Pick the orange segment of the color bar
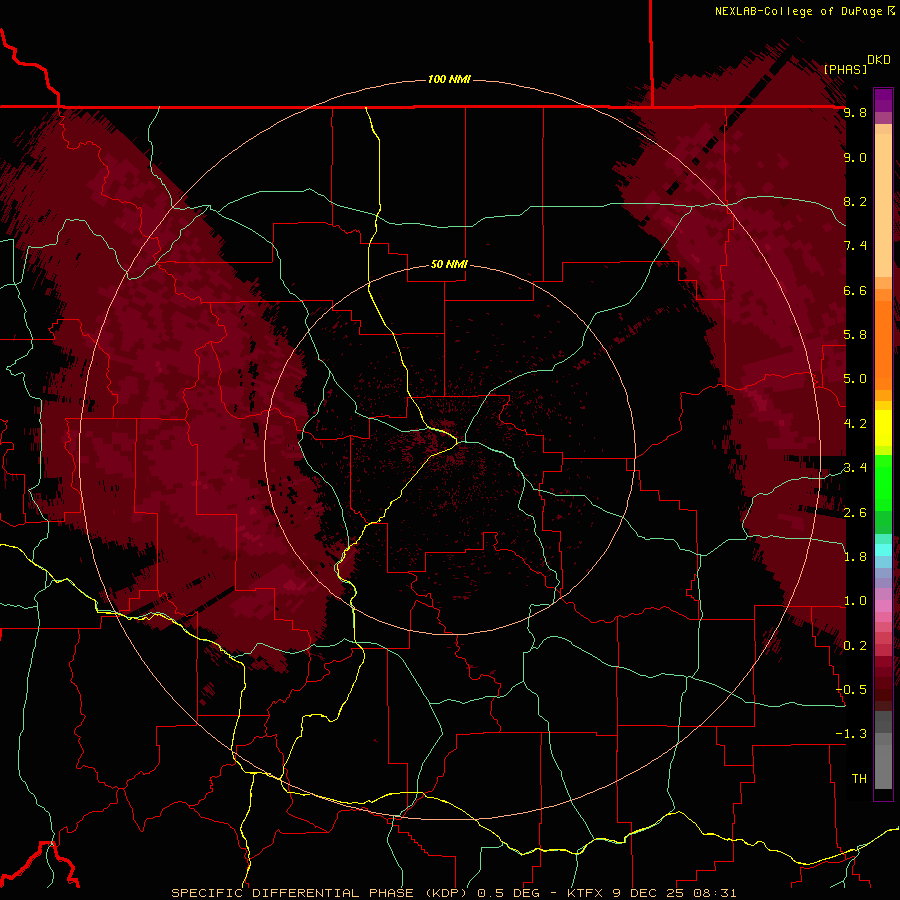The image size is (900, 900). click(883, 344)
